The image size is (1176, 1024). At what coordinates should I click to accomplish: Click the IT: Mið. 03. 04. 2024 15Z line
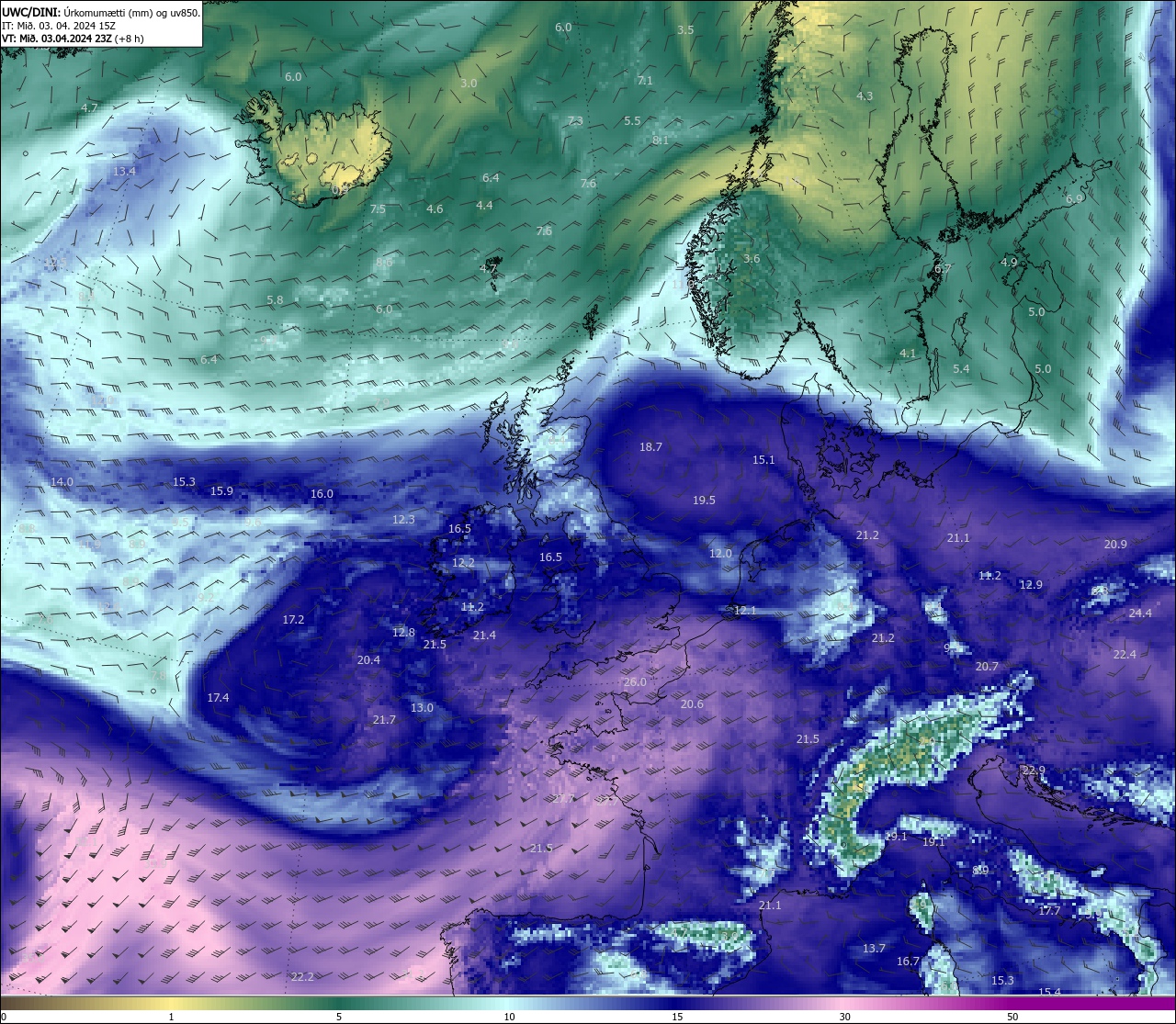tap(58, 26)
